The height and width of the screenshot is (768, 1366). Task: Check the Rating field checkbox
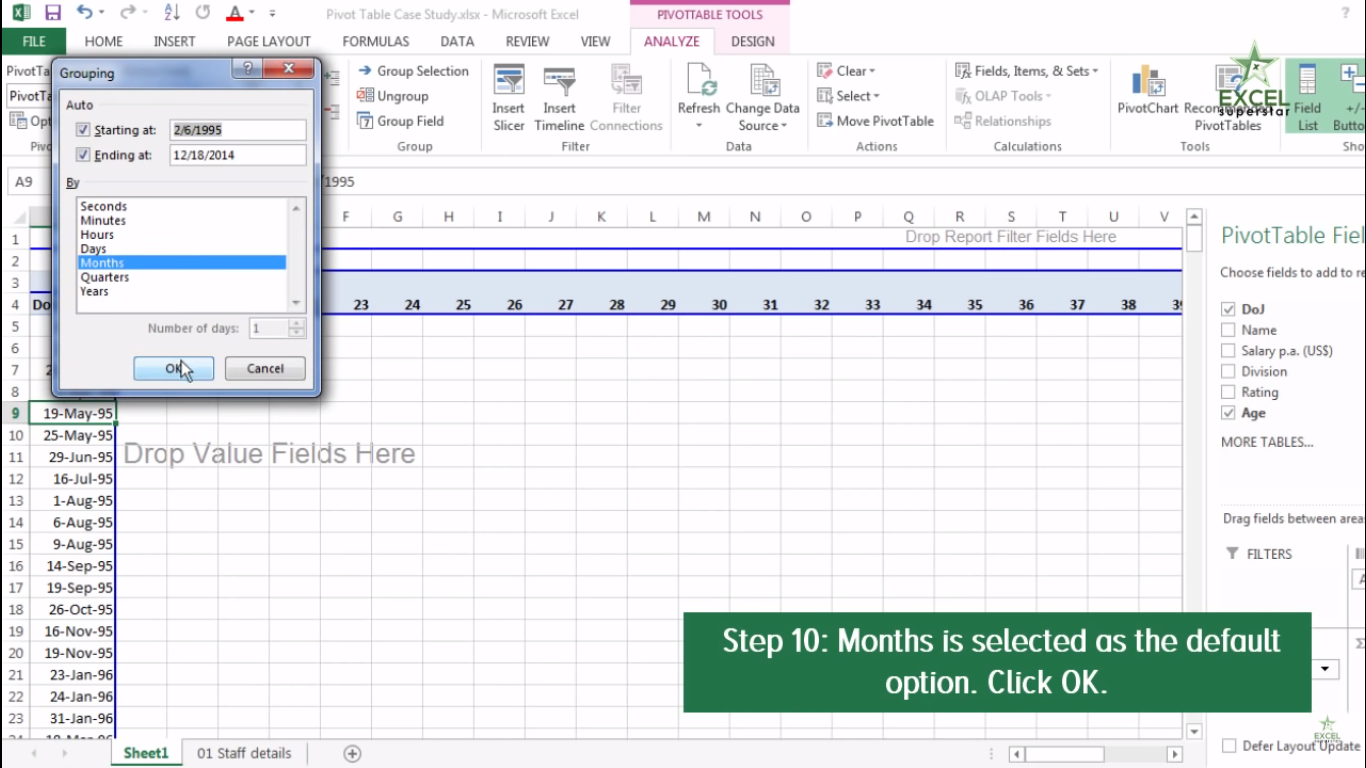[x=1228, y=392]
